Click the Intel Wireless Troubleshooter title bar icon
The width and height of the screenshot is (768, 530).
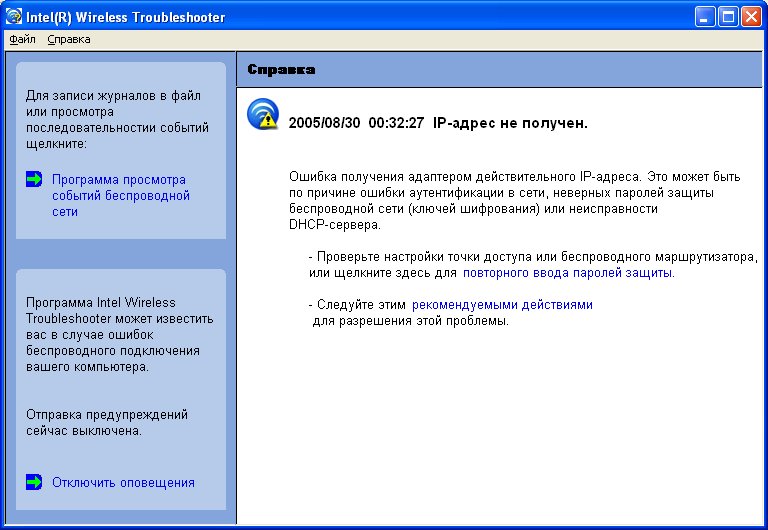click(14, 17)
